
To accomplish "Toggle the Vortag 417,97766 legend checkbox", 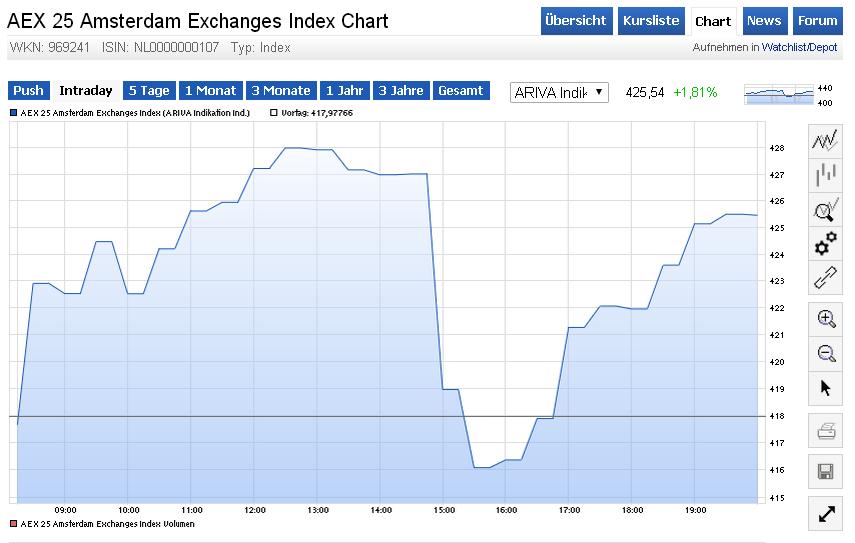I will pos(273,113).
